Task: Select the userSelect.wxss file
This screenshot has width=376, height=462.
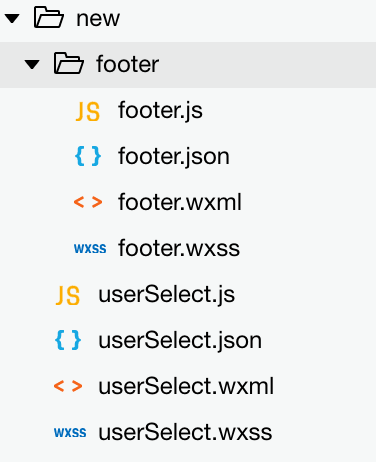Action: tap(185, 432)
